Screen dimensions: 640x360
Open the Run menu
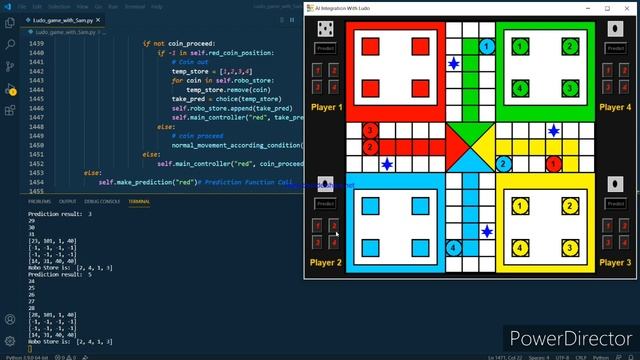click(x=113, y=7)
